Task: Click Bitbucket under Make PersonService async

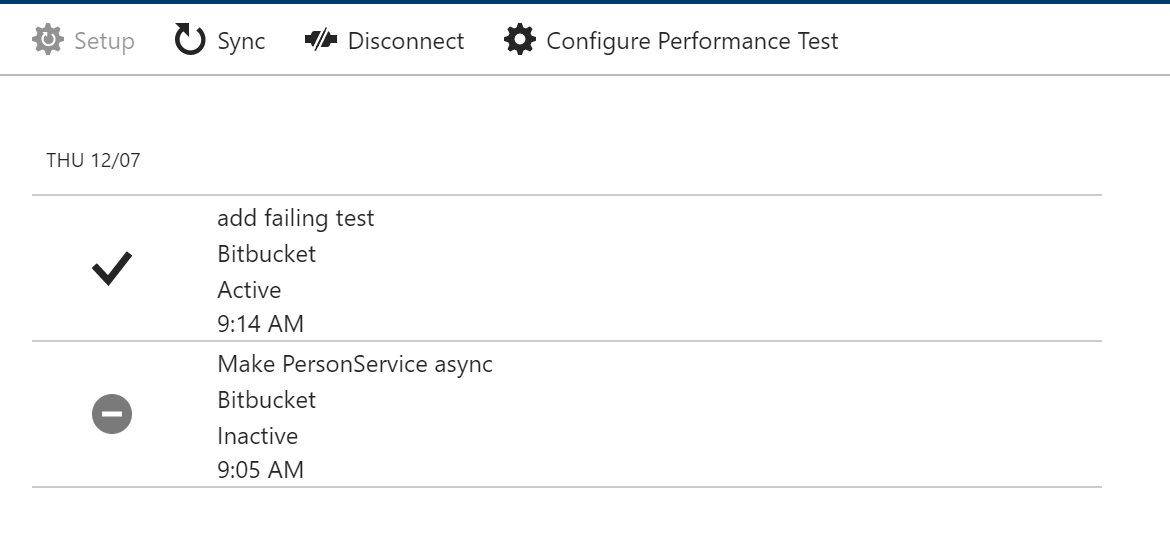Action: (266, 400)
